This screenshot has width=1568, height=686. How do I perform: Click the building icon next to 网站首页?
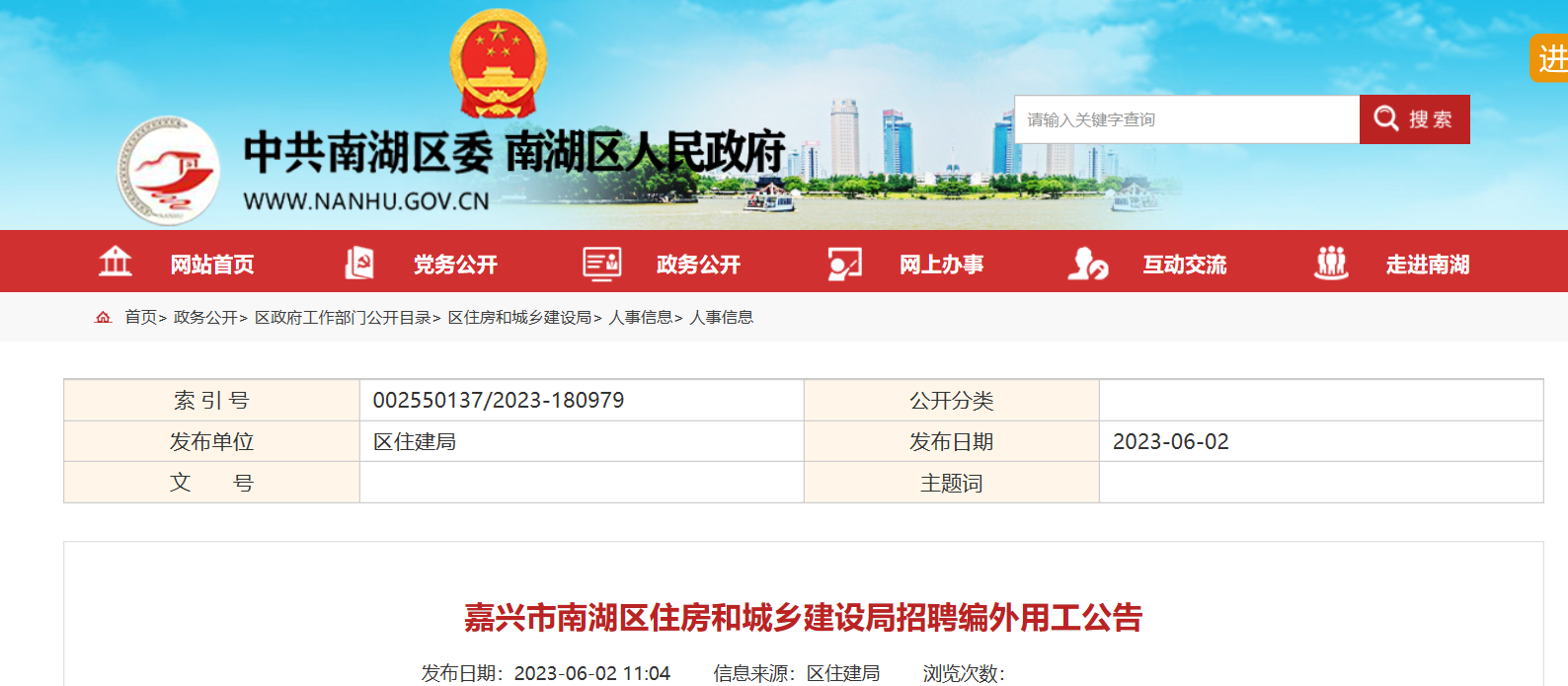(116, 262)
